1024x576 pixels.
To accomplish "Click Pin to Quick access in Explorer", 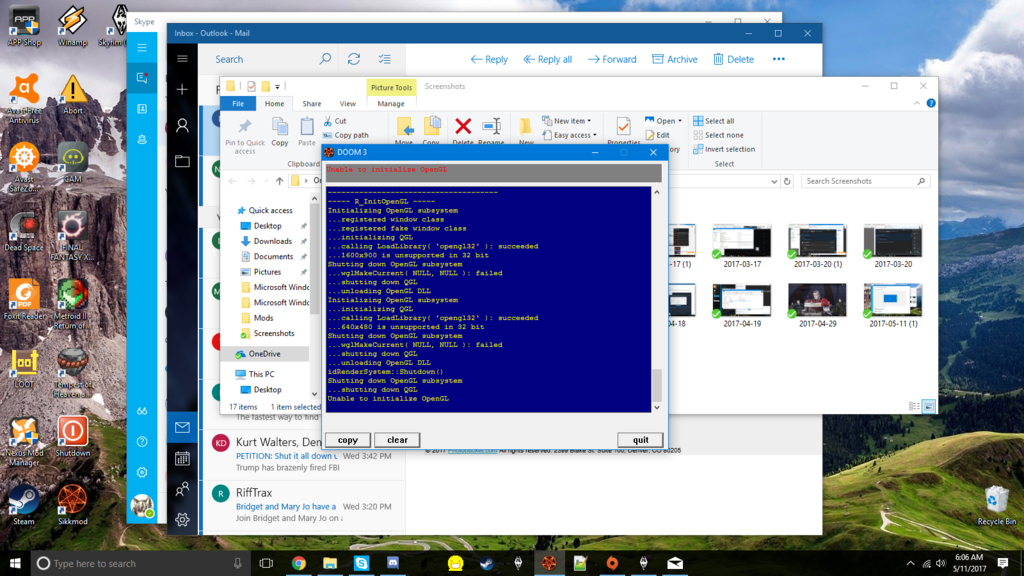I will point(245,136).
